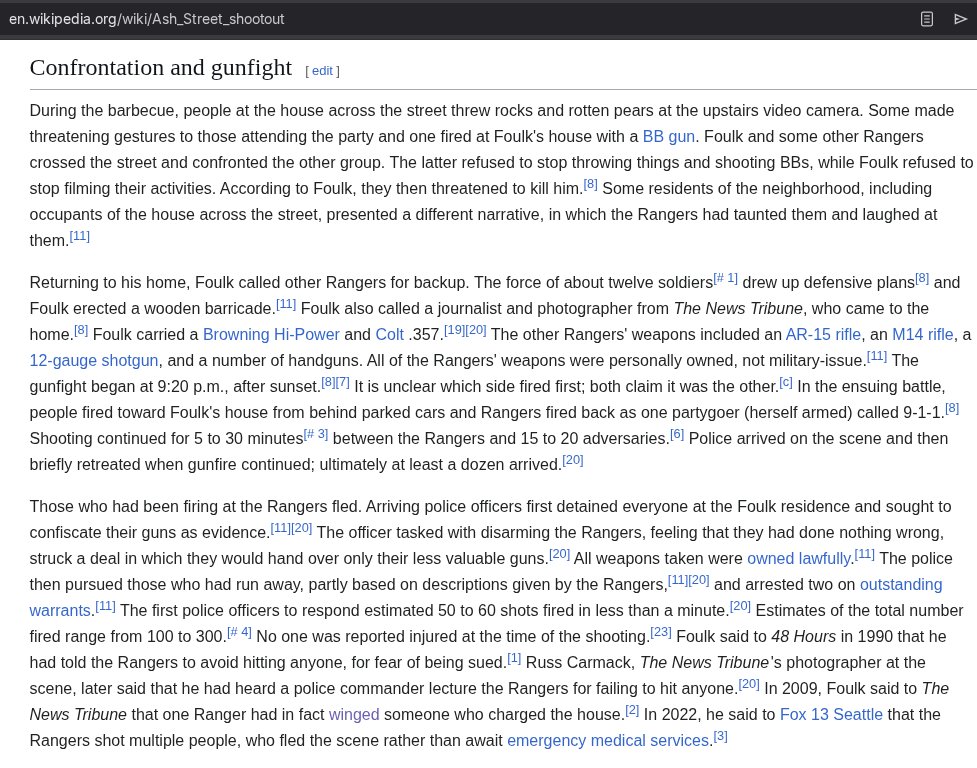The image size is (977, 768).
Task: Click the 'Confrontation and gunfight' section heading
Action: [160, 68]
